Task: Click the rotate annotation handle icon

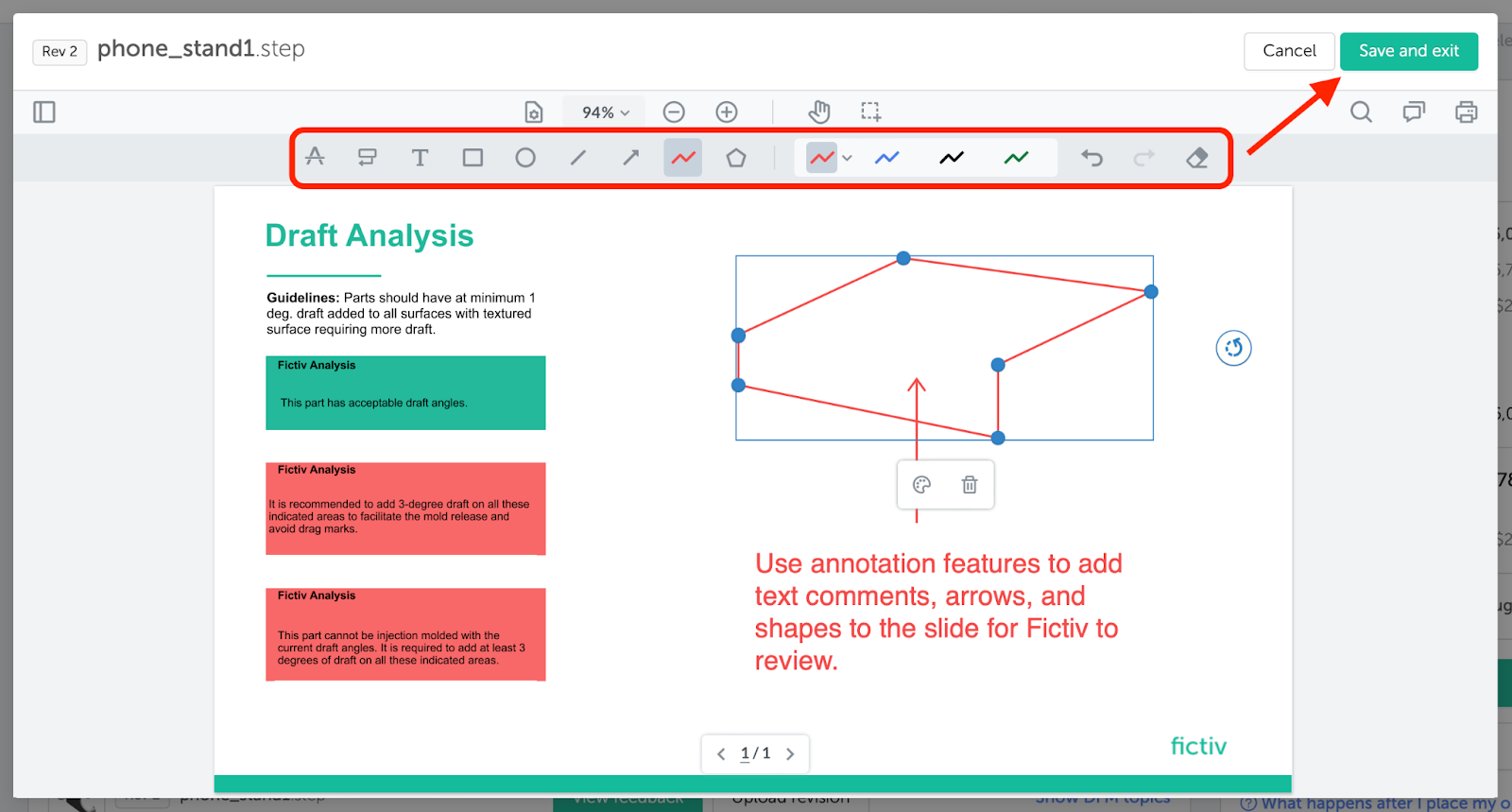Action: [x=1233, y=348]
